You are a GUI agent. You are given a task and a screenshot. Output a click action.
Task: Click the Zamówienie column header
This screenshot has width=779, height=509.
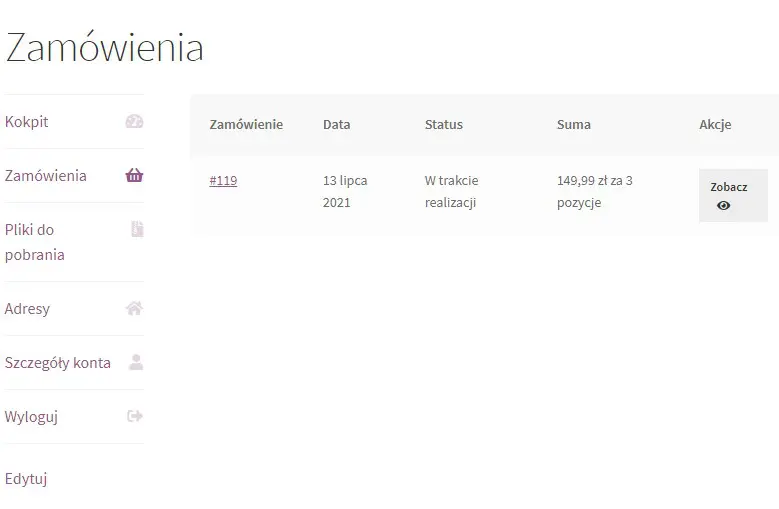point(246,125)
